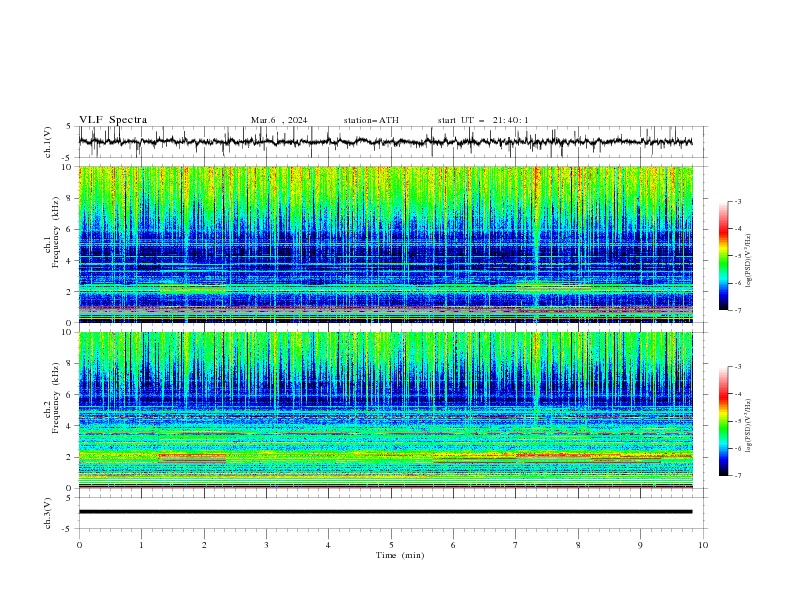Click the "6" kHz tick of ch.1 spectrogram

(x=71, y=229)
